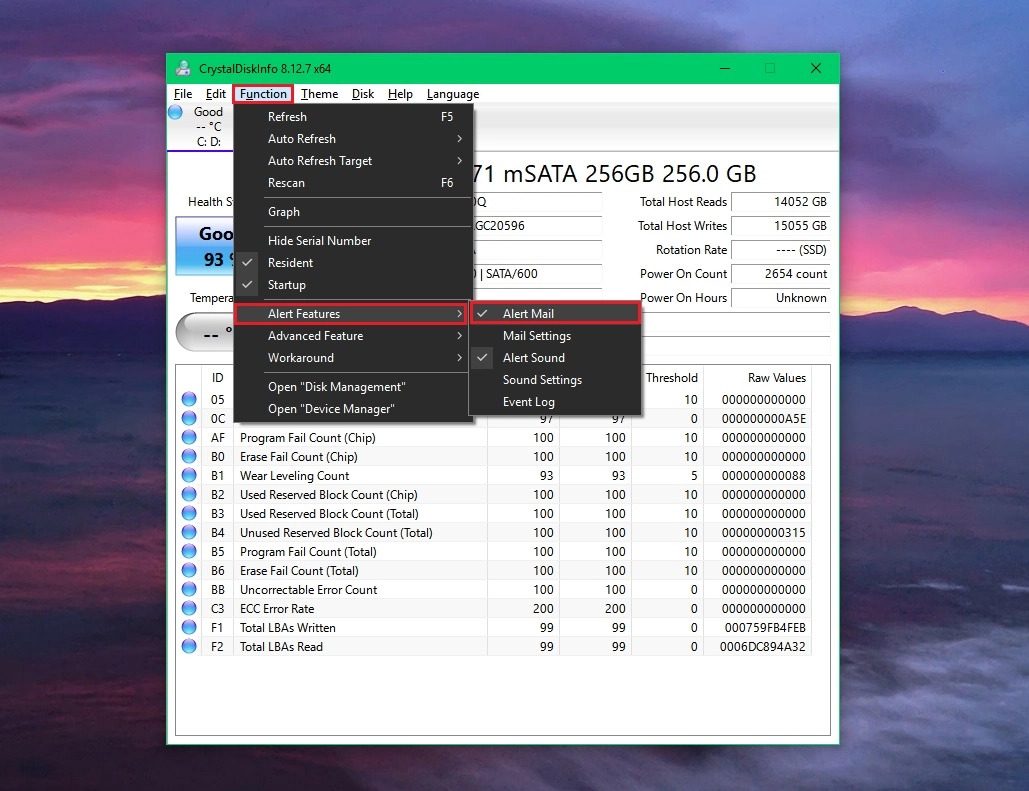This screenshot has height=791, width=1029.
Task: Open the File menu
Action: click(183, 94)
